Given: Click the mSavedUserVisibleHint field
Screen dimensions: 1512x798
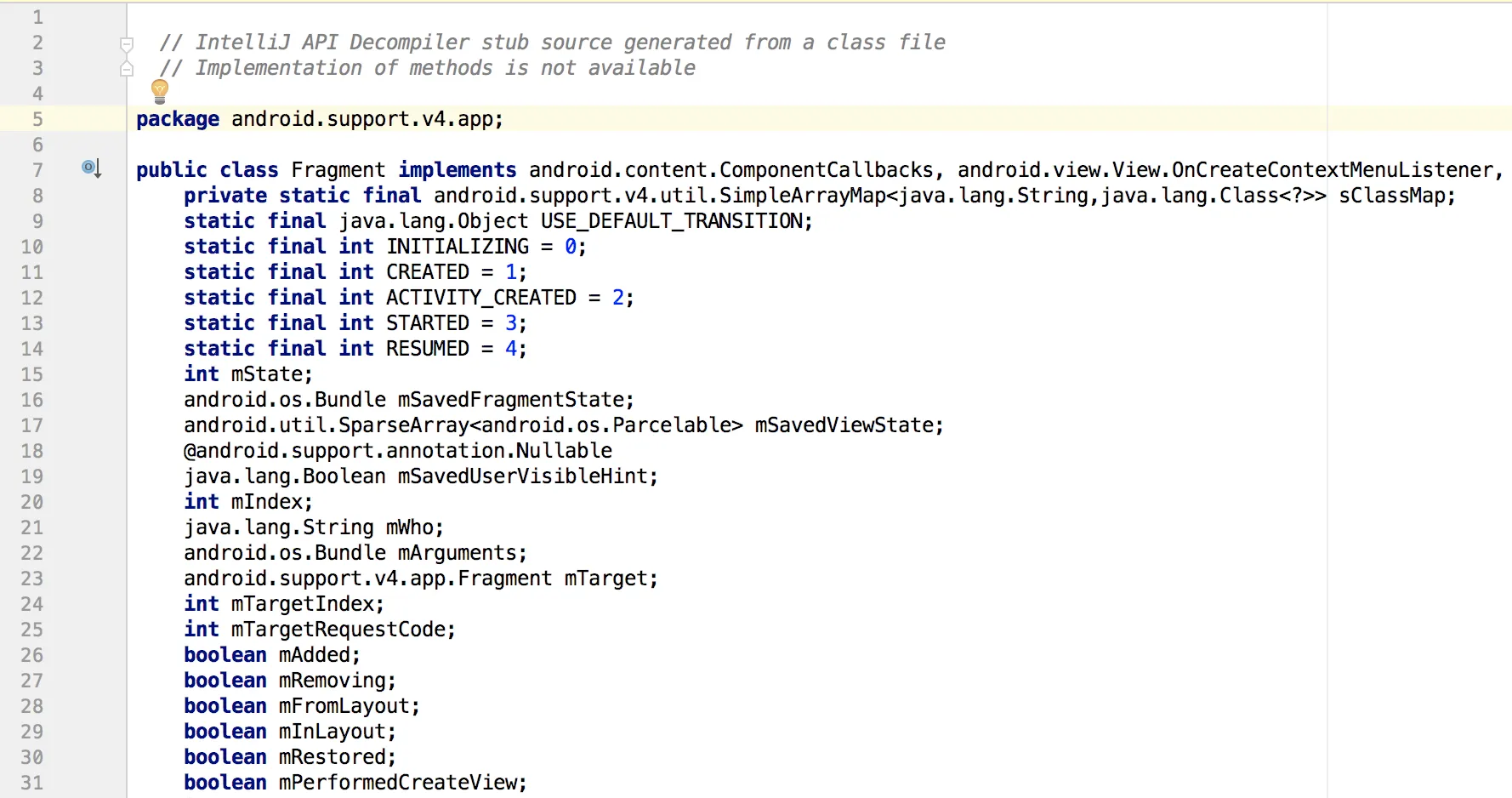Looking at the screenshot, I should click(x=523, y=476).
